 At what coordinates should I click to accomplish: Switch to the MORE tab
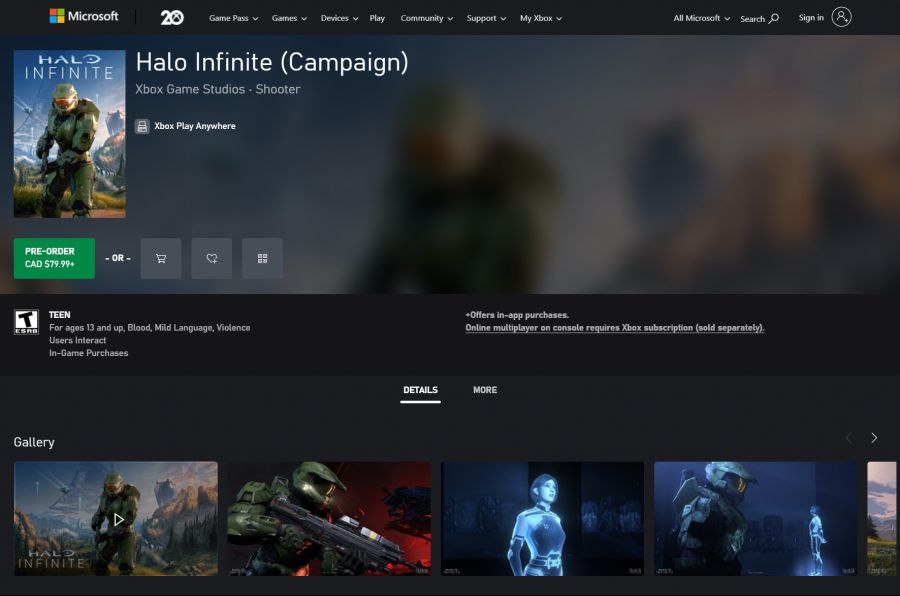(x=485, y=390)
